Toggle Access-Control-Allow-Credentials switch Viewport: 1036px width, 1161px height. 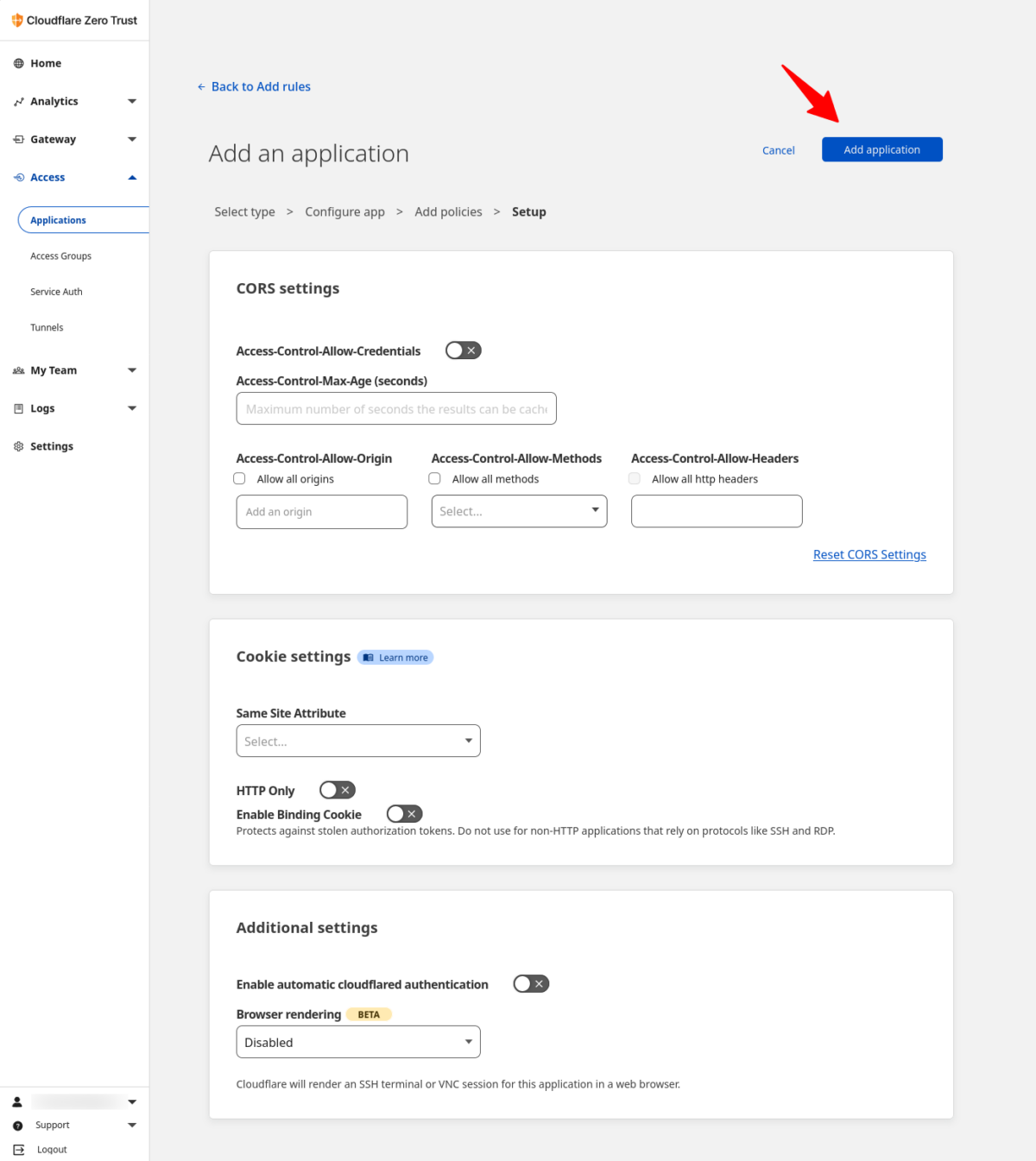coord(463,350)
